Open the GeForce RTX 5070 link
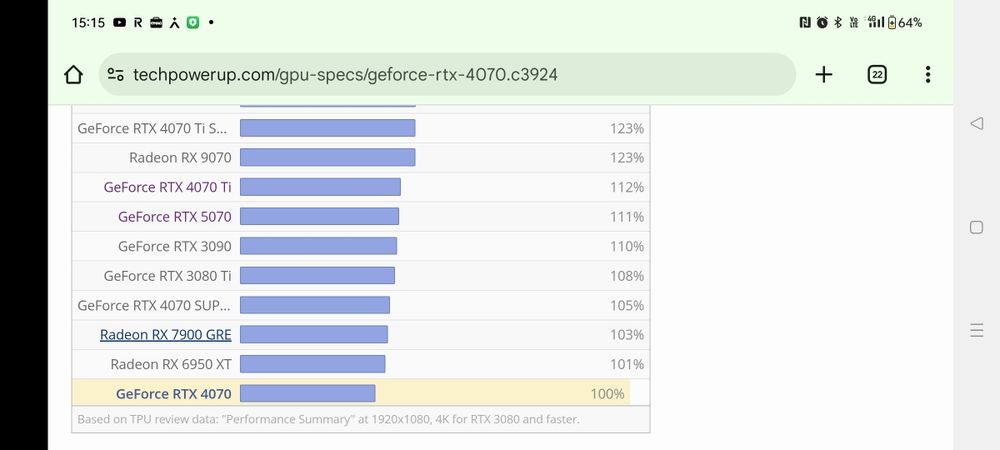1000x450 pixels. pyautogui.click(x=175, y=217)
